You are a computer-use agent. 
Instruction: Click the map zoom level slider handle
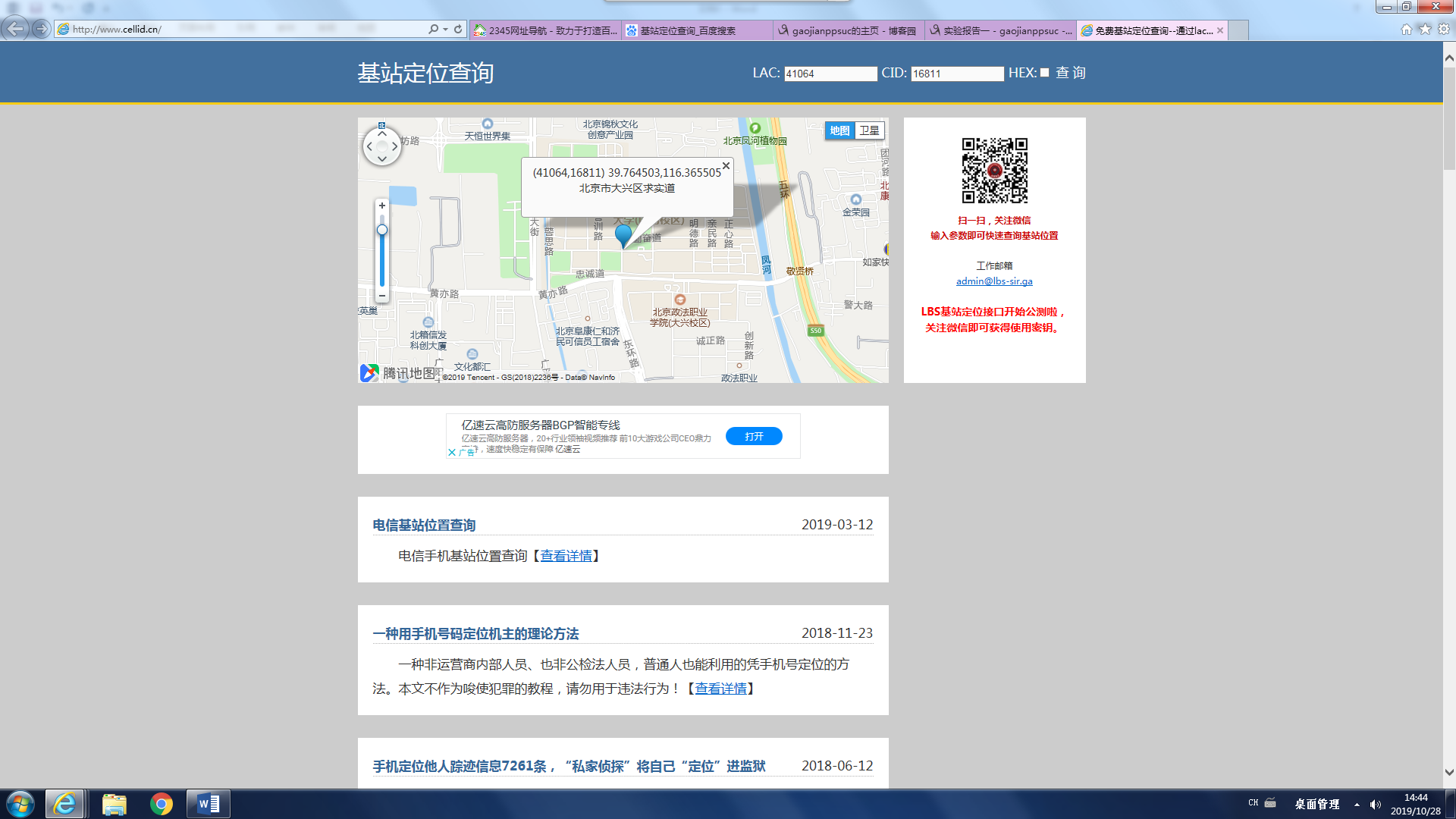pyautogui.click(x=382, y=230)
